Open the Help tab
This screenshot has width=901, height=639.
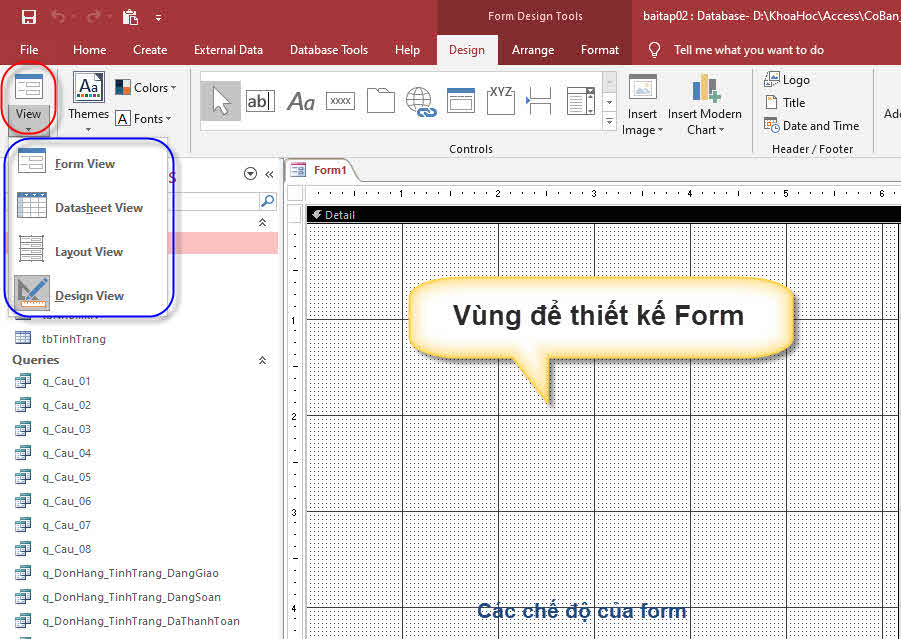pos(407,50)
